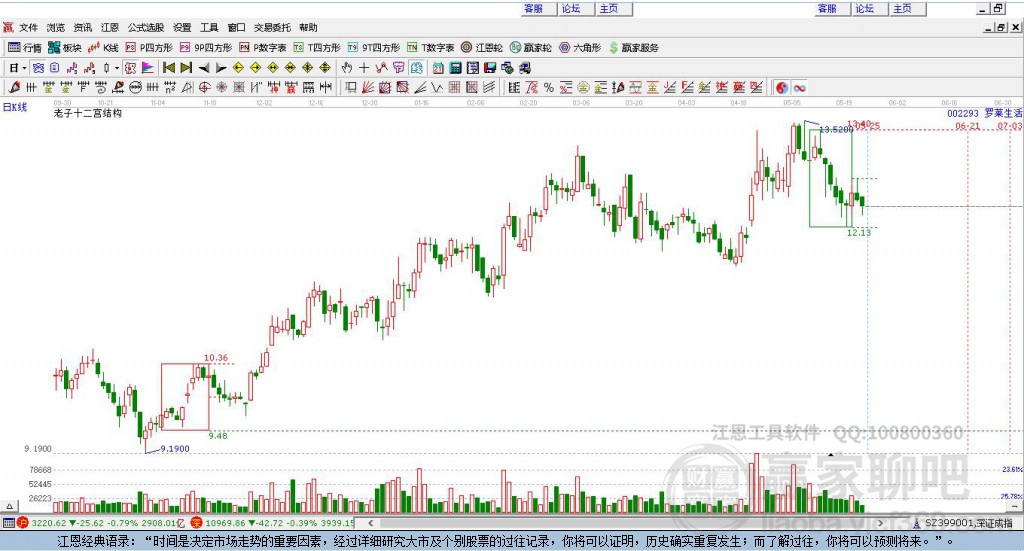
Task: Jump to last bar icon
Action: coord(186,68)
